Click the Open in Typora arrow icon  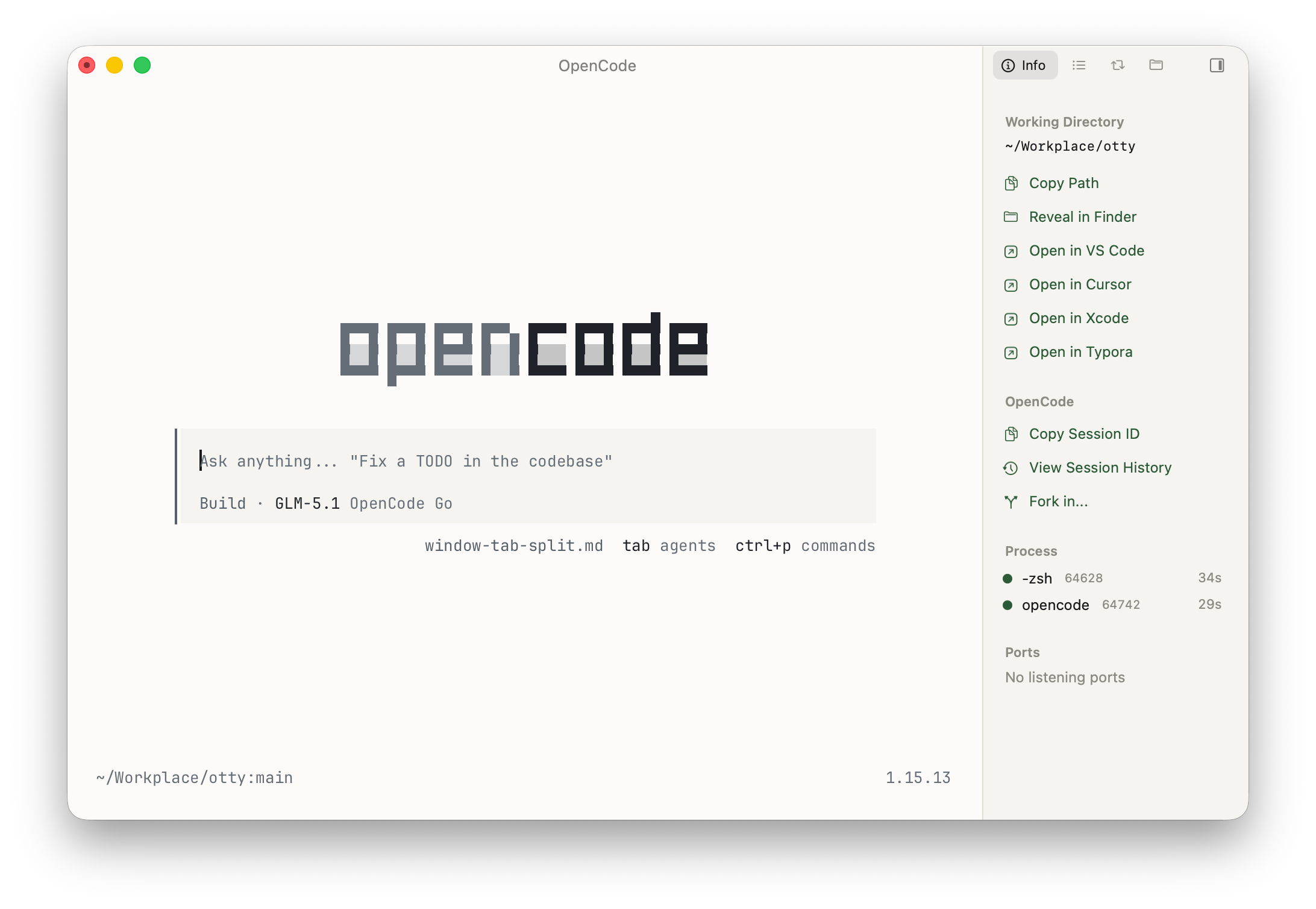(1011, 353)
